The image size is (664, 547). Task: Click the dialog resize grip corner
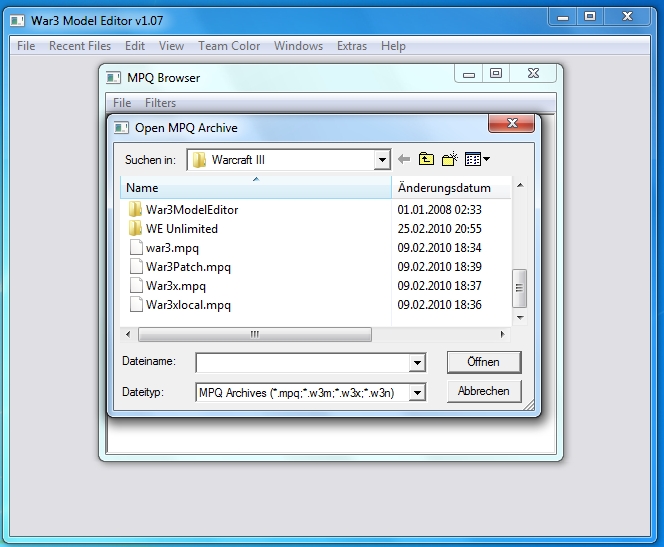pos(529,405)
